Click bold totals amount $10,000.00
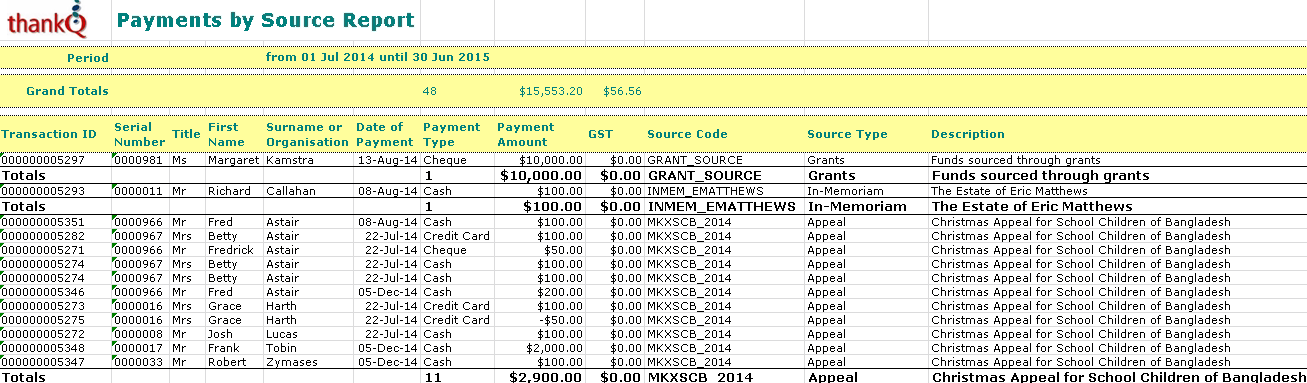This screenshot has height=383, width=1307. click(x=540, y=175)
